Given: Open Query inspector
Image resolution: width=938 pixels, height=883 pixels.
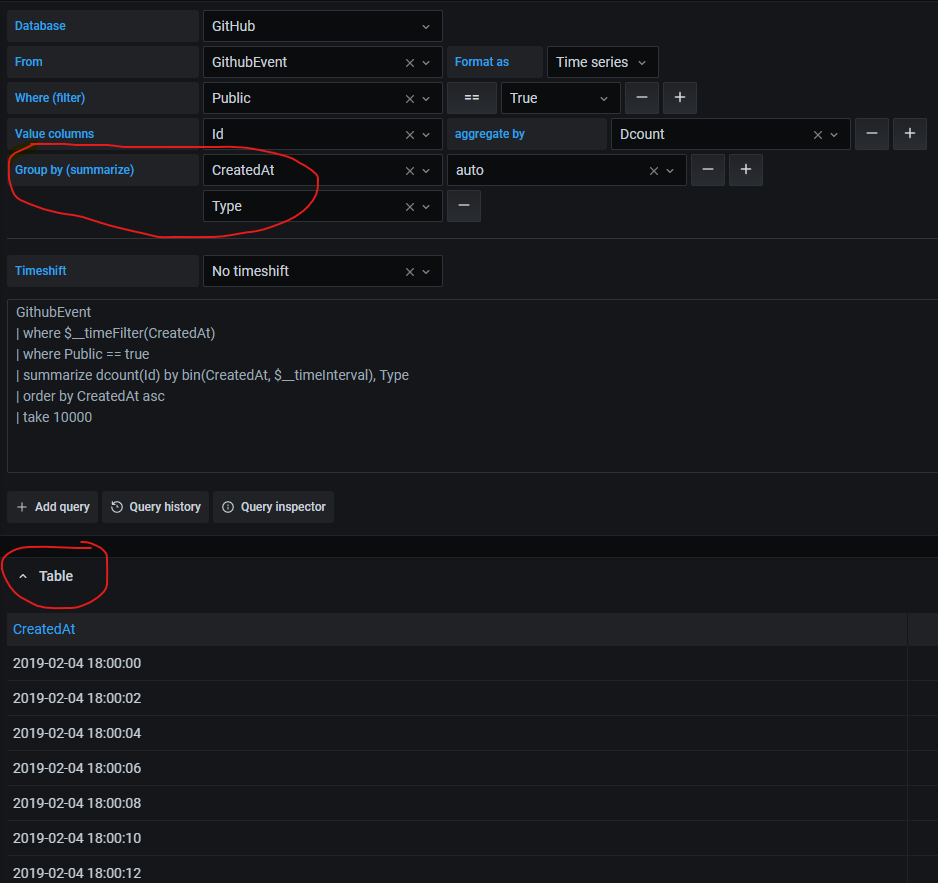Looking at the screenshot, I should [273, 507].
